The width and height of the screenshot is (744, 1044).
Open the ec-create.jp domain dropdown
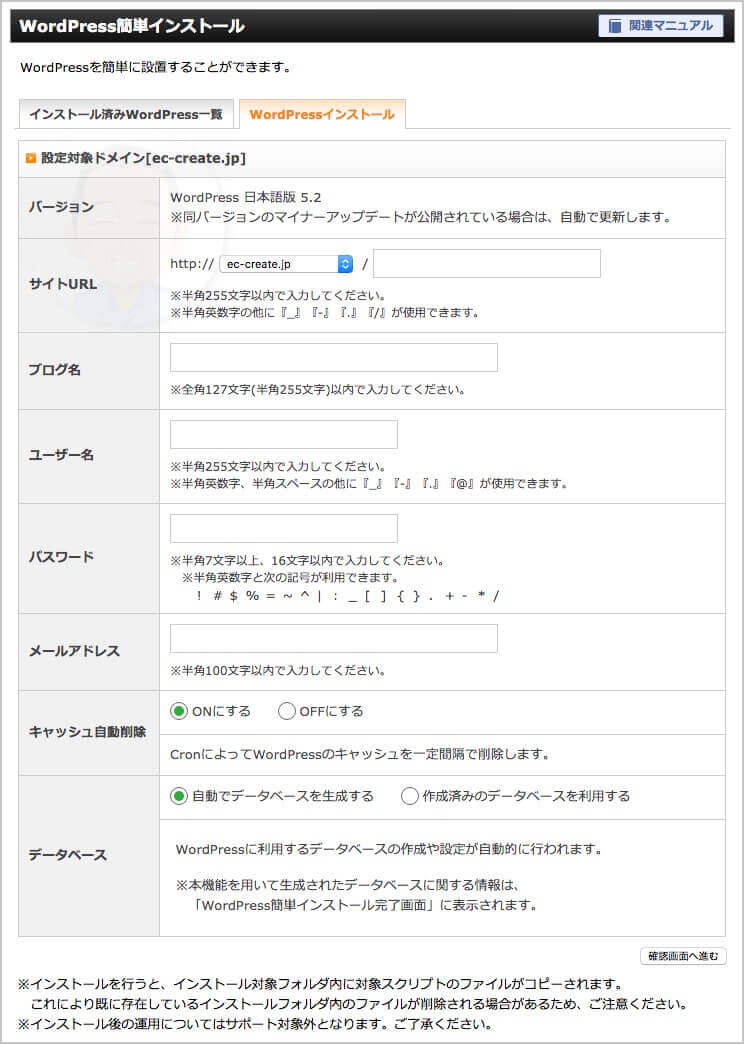(286, 264)
